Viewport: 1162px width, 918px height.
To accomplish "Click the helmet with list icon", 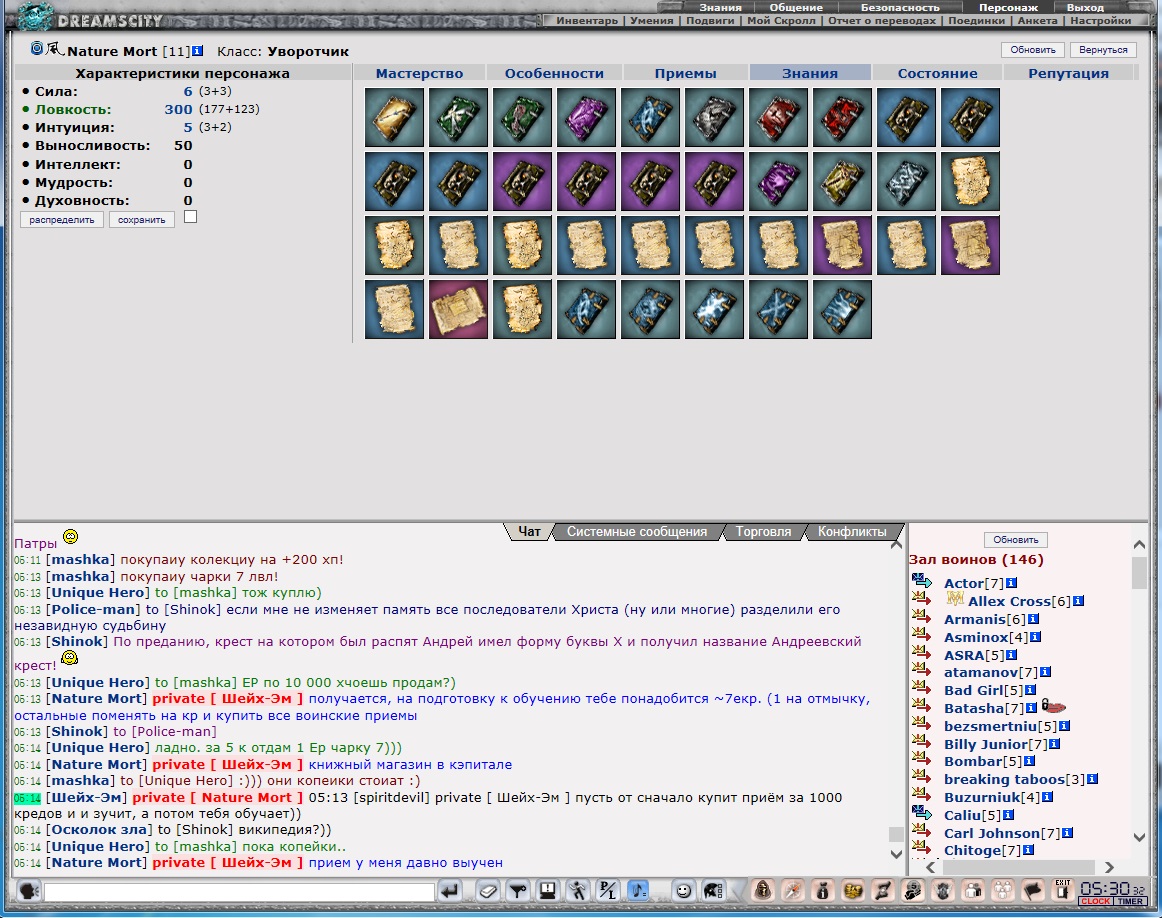I will point(713,890).
